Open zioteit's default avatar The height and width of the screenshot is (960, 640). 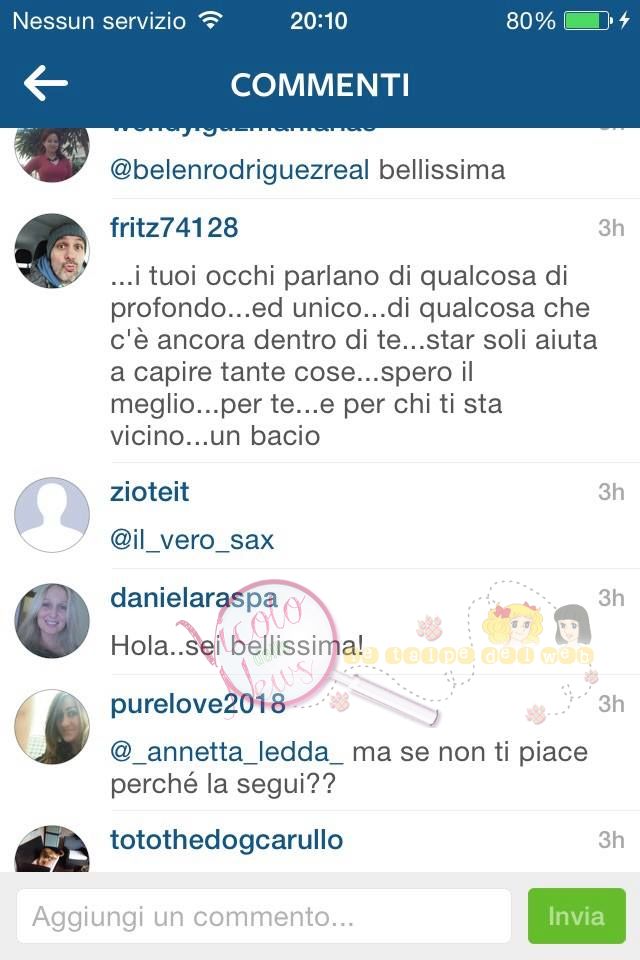click(x=52, y=515)
